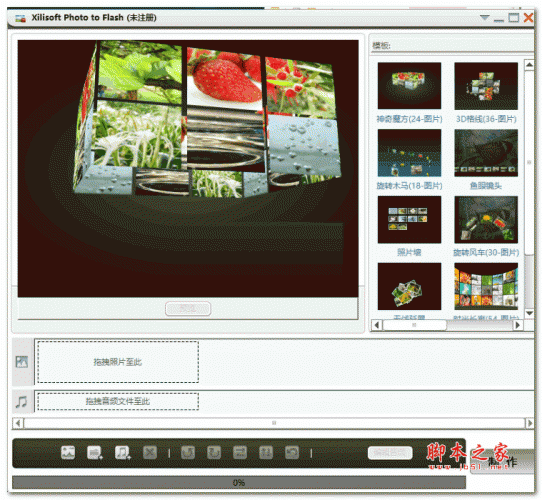
Task: Select the stacked photos template thumbnail in the bottom row
Action: coord(409,286)
